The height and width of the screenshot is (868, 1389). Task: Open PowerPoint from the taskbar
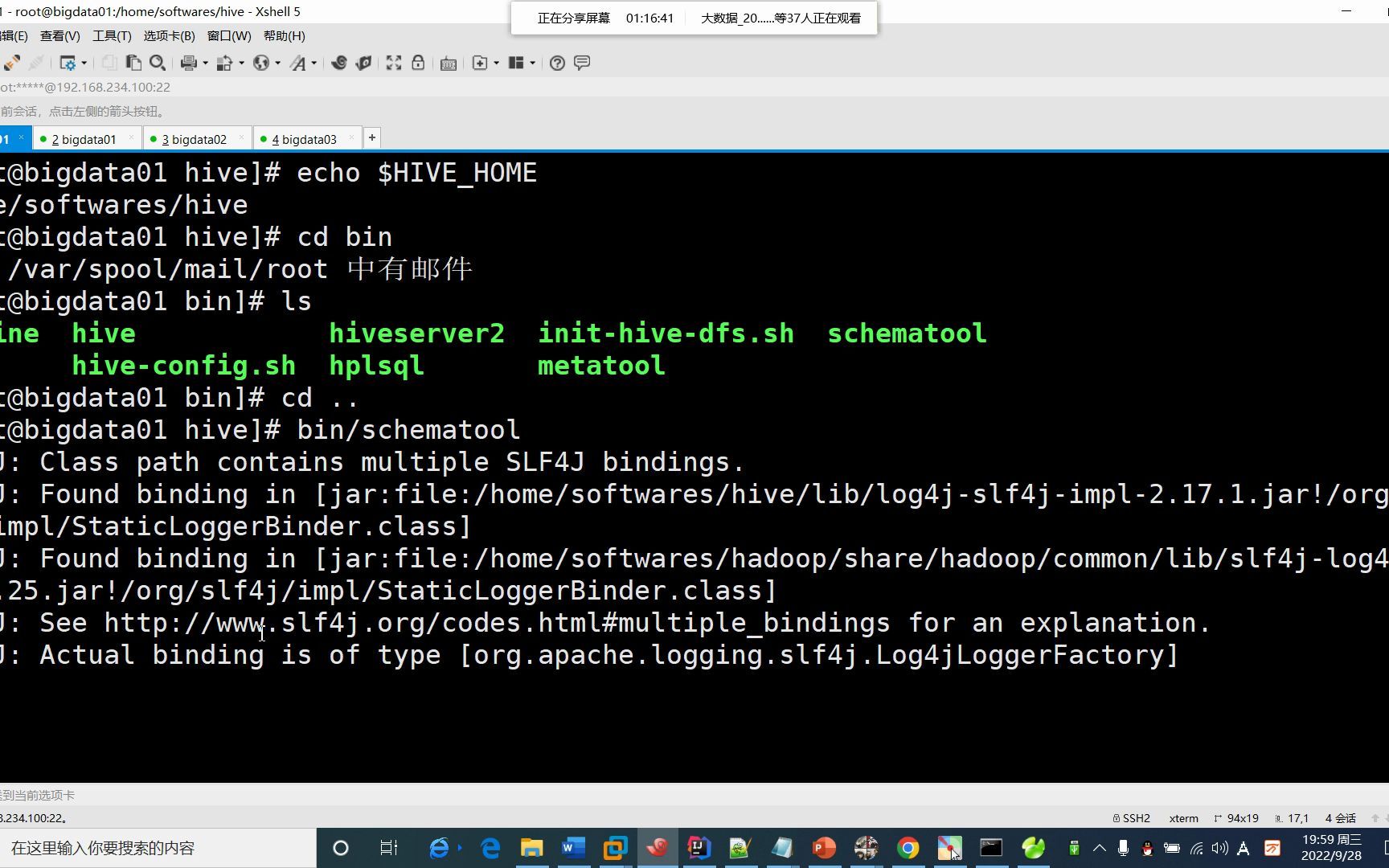(x=824, y=848)
